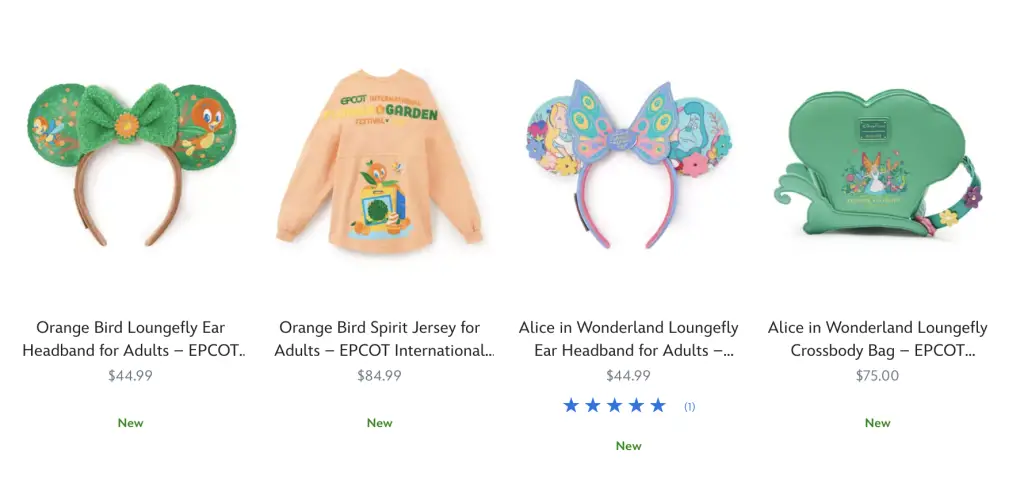This screenshot has height=484, width=1024.
Task: Click the $84.99 Spirit Jersey price
Action: [x=379, y=376]
